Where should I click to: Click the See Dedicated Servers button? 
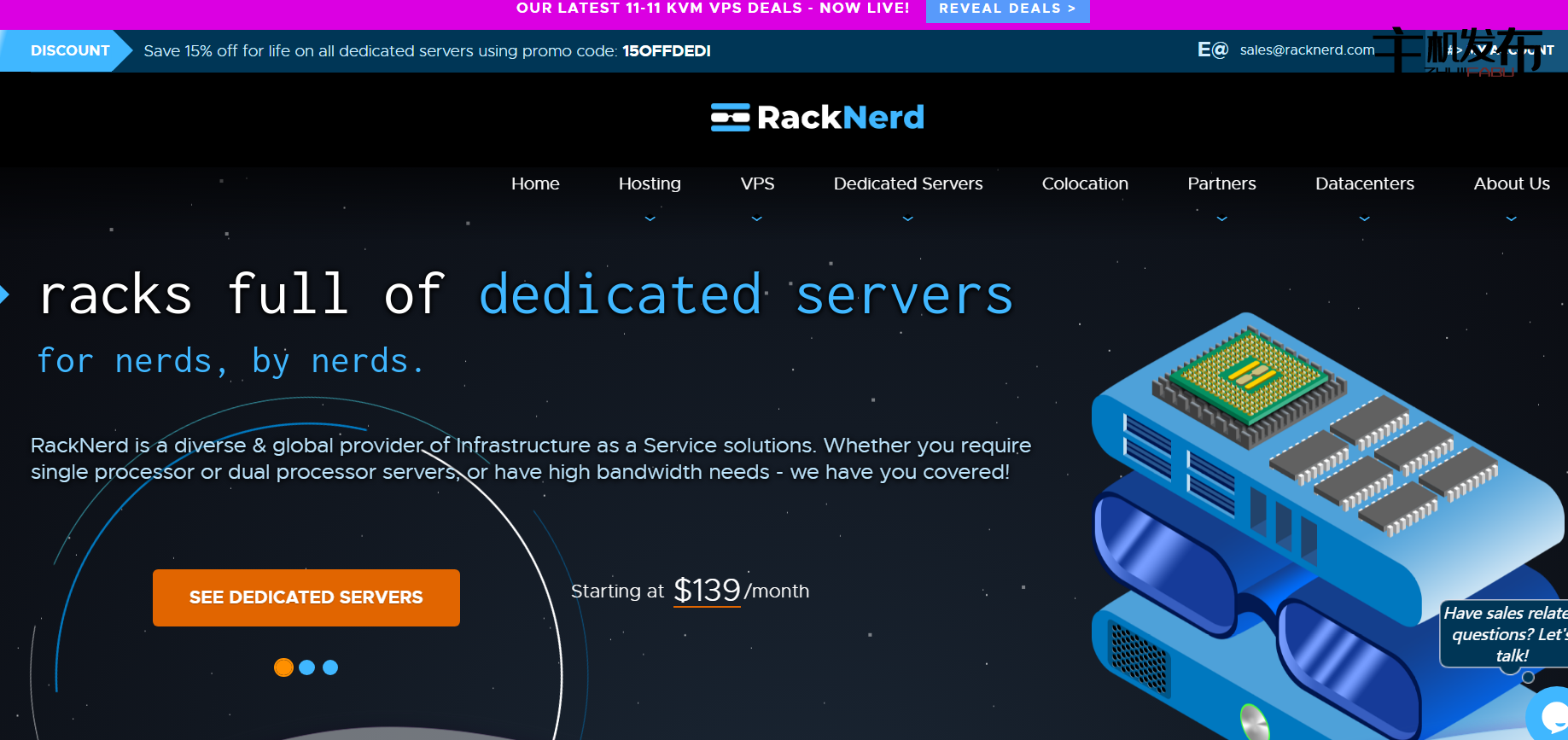(x=306, y=597)
